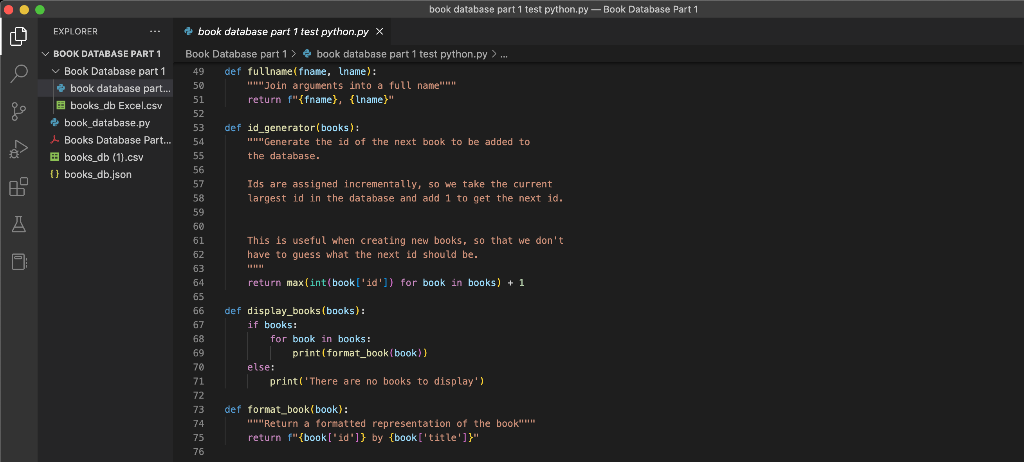Click the yellow macOS minimize button
This screenshot has height=462, width=1024.
click(x=24, y=10)
